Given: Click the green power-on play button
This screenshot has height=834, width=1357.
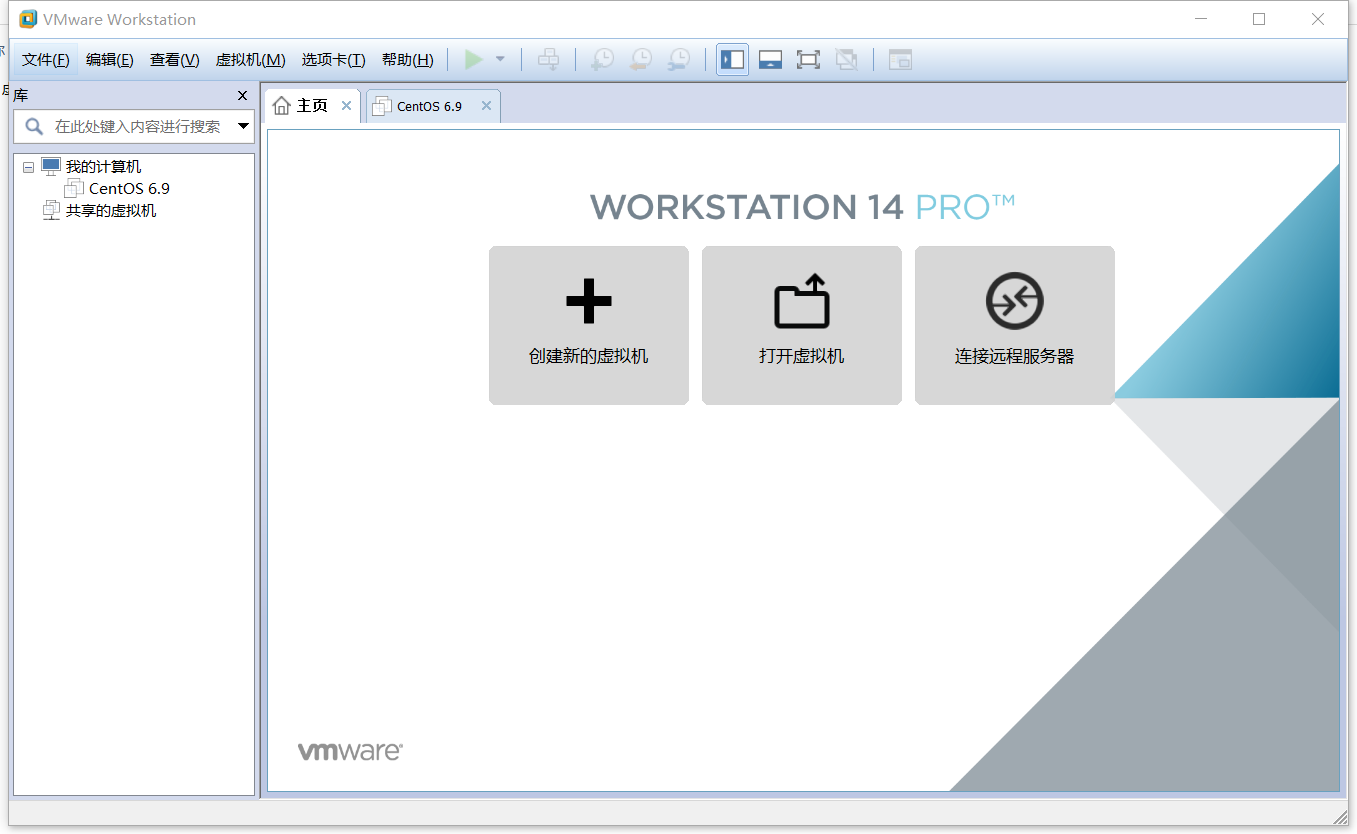Looking at the screenshot, I should 473,60.
